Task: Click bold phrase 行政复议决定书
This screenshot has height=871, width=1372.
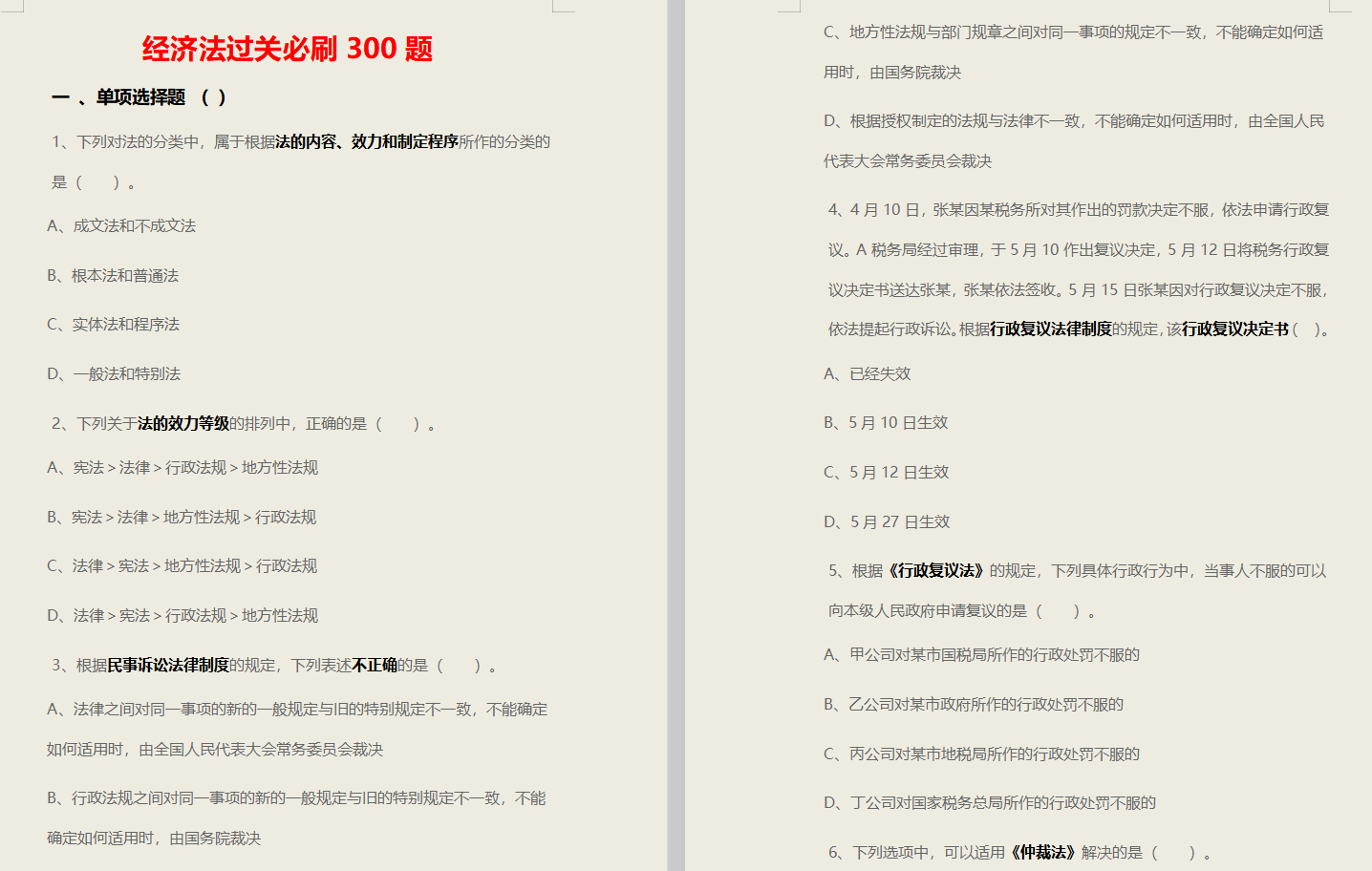Action: point(1235,329)
